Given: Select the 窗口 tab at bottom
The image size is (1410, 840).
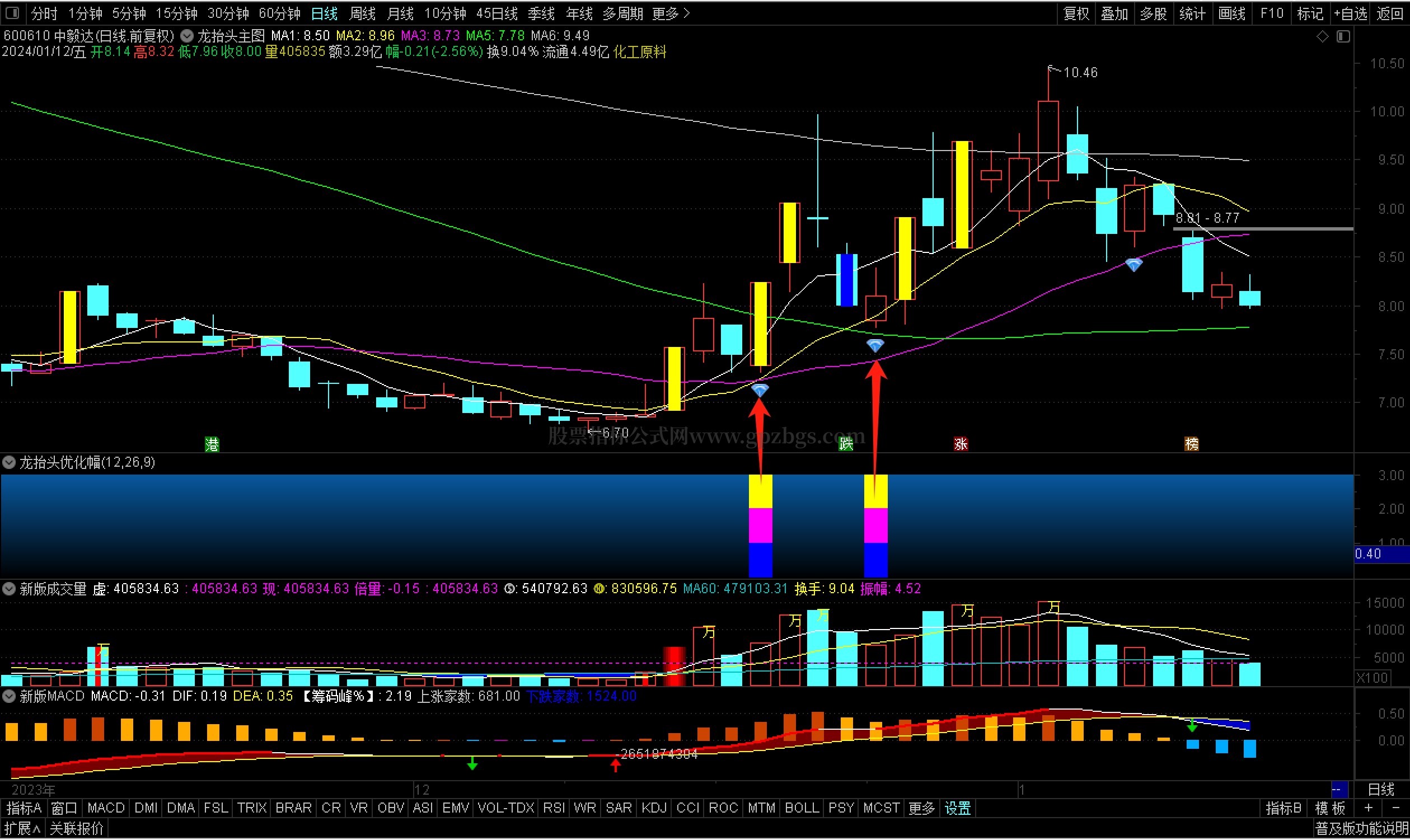Looking at the screenshot, I should pyautogui.click(x=64, y=809).
